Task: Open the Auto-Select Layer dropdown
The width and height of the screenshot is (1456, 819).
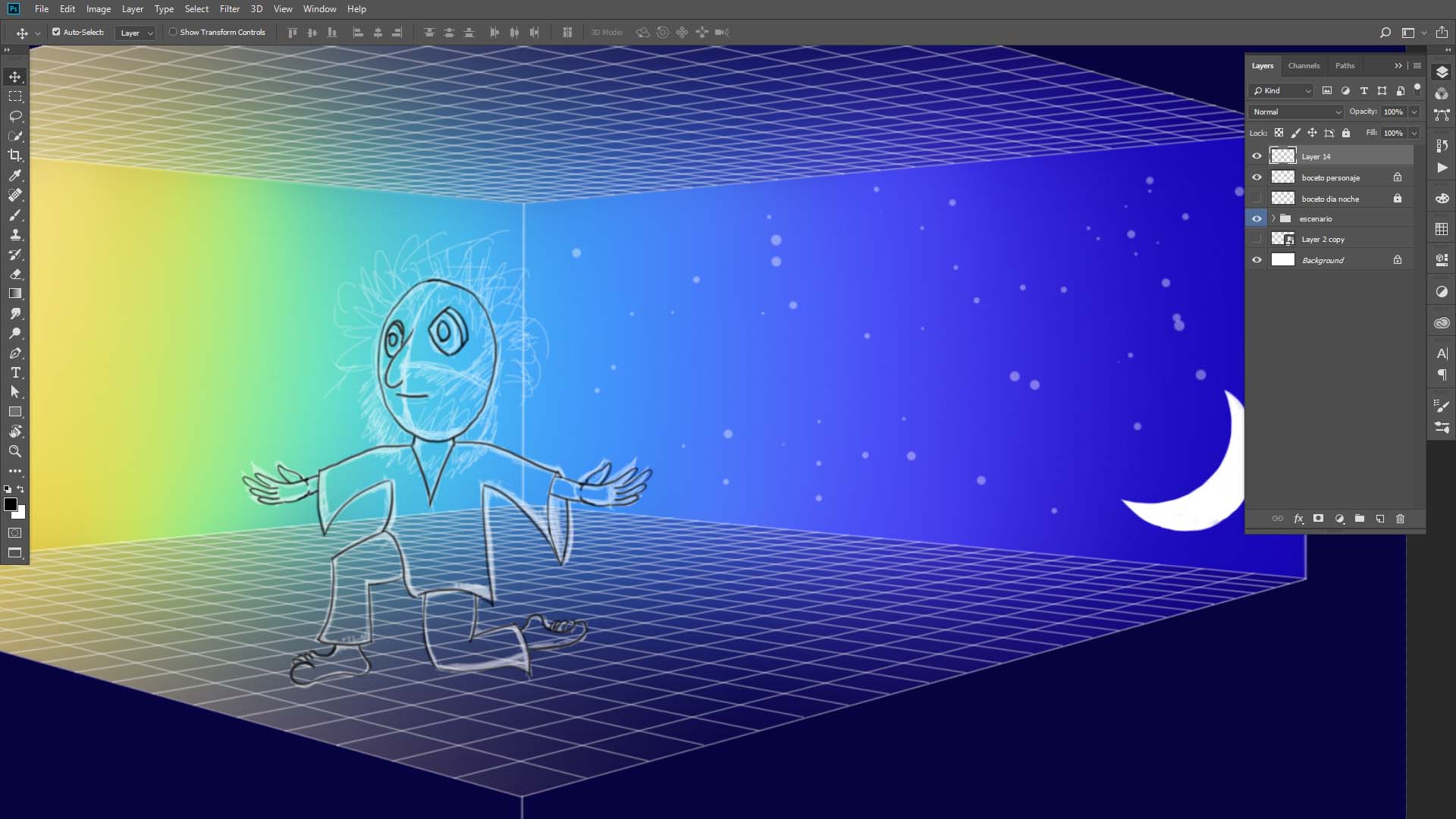Action: [136, 33]
